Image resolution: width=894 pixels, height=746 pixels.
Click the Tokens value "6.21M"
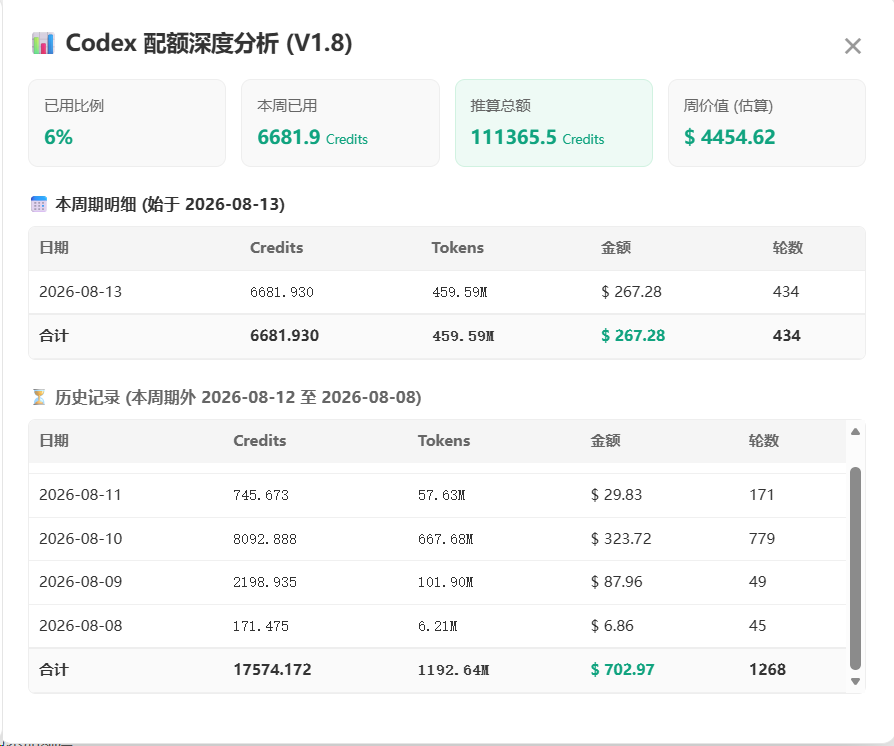coord(437,626)
